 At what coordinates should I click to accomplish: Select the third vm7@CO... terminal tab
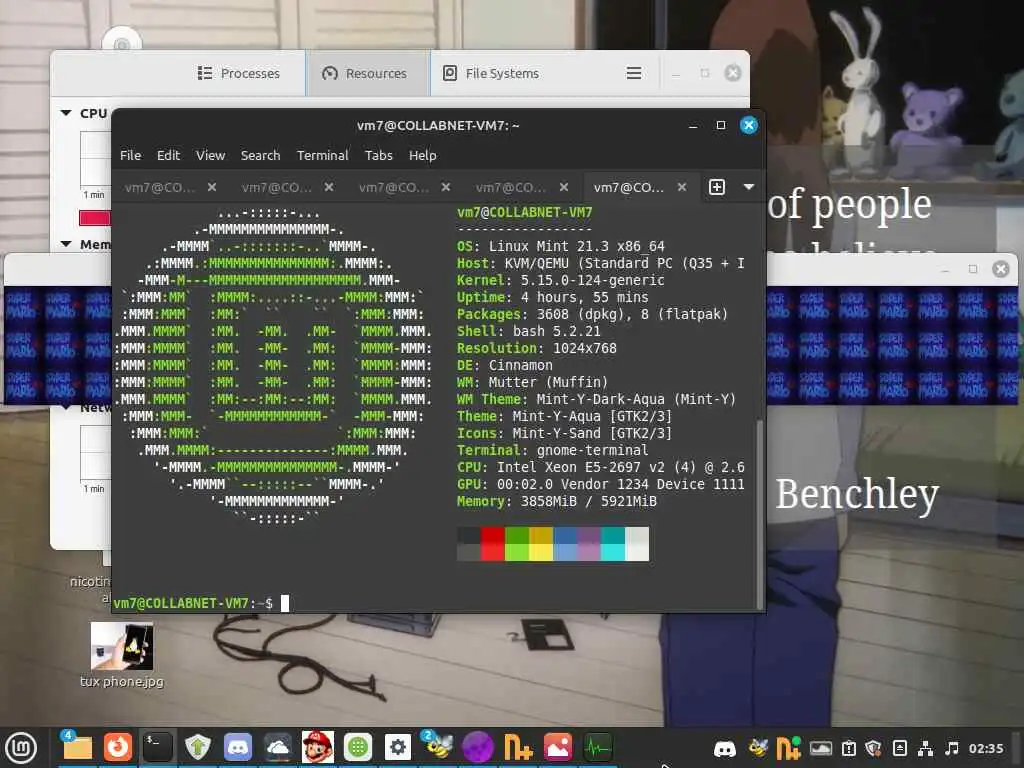click(394, 187)
